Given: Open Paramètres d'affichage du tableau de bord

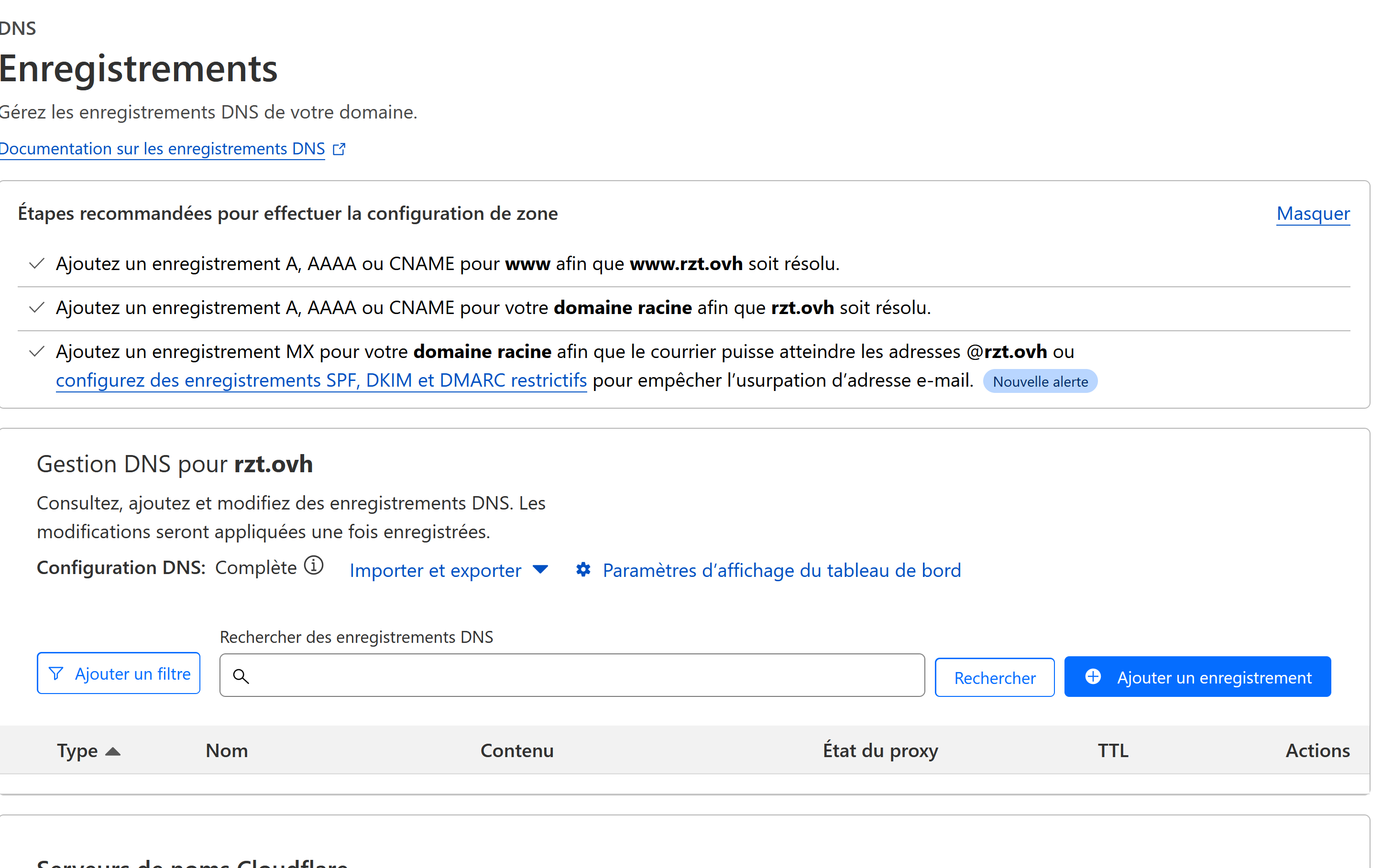Looking at the screenshot, I should tap(781, 571).
